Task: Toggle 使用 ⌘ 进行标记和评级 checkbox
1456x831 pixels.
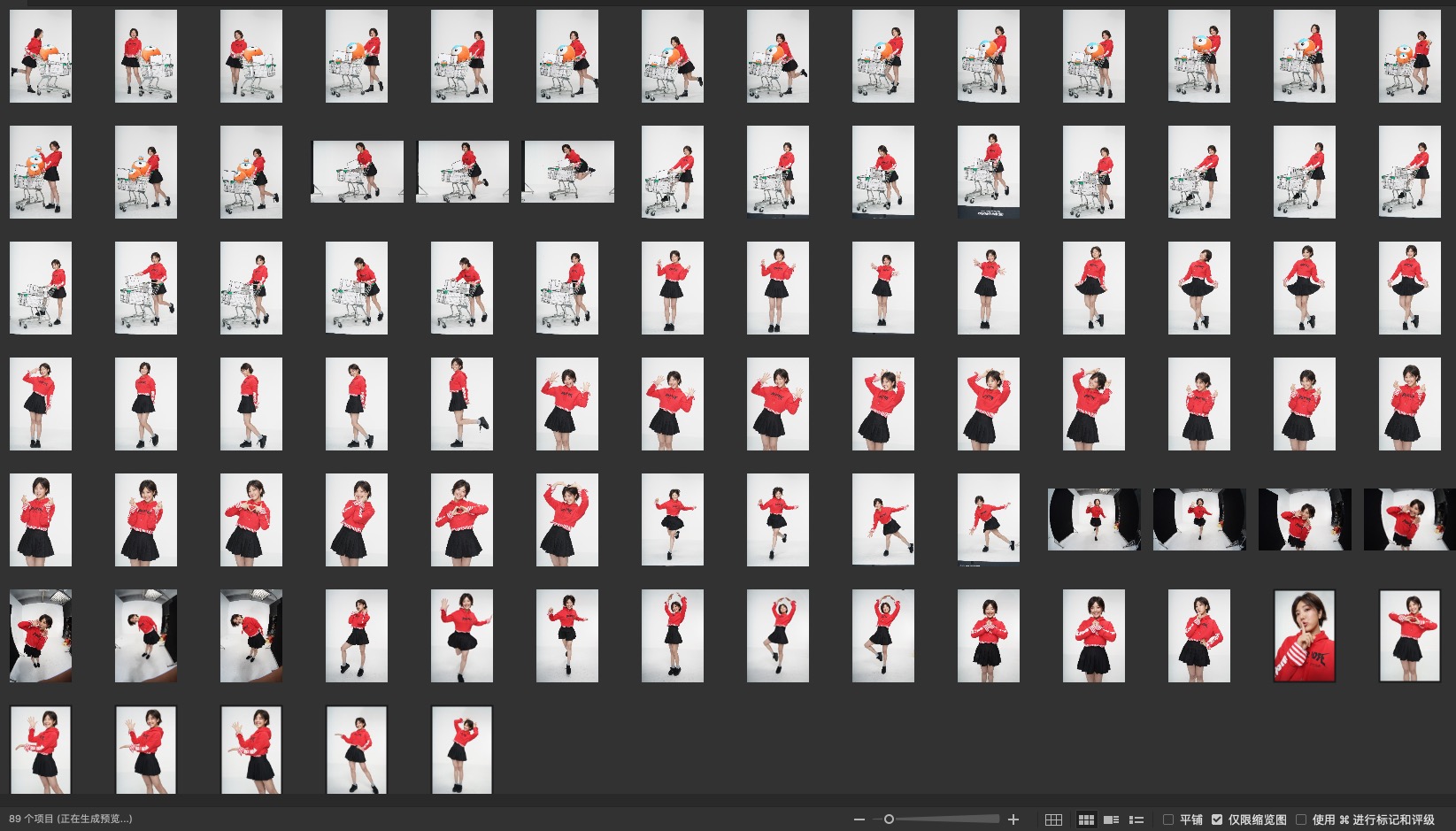Action: click(x=1301, y=819)
